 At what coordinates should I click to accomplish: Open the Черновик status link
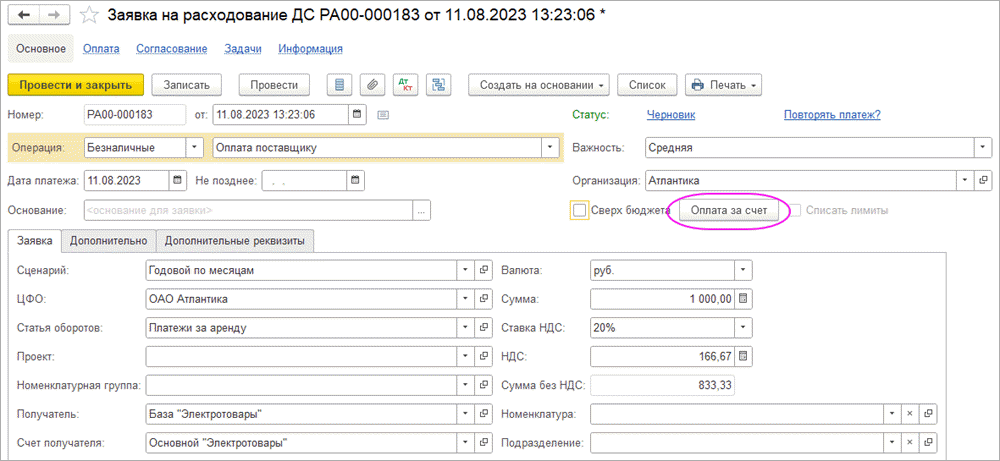(x=671, y=115)
